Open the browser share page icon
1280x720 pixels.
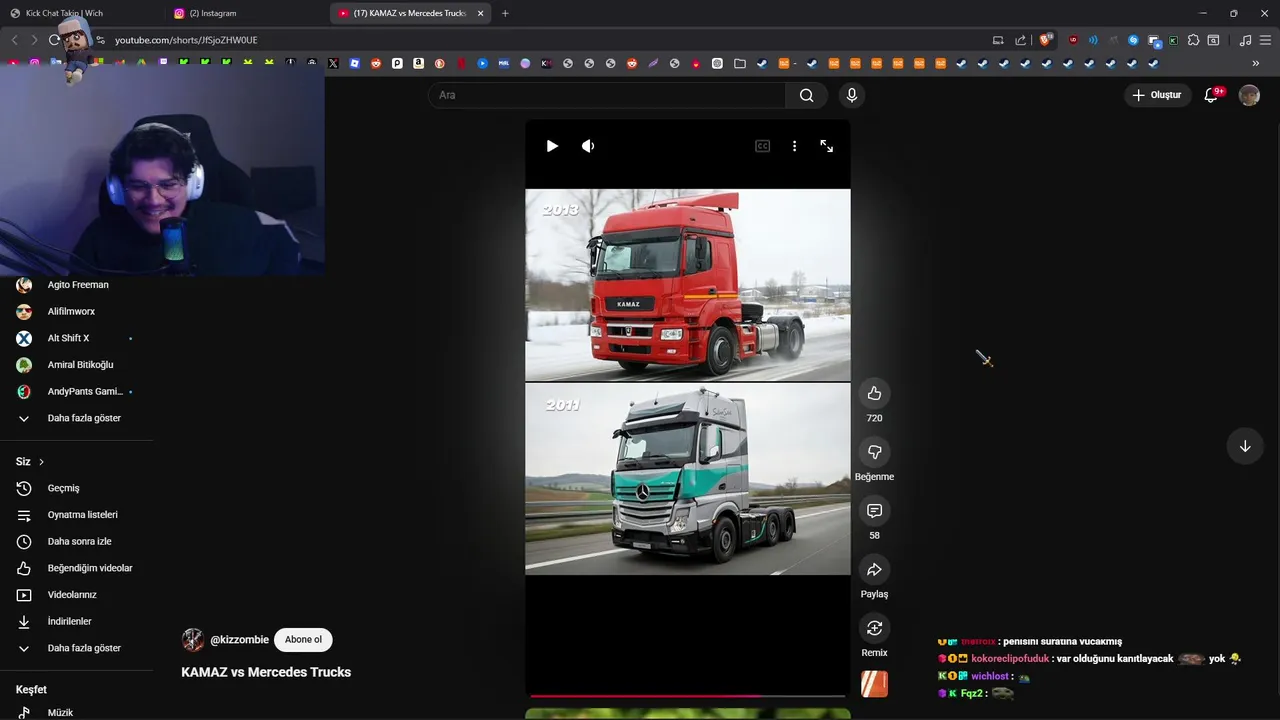pyautogui.click(x=1020, y=40)
